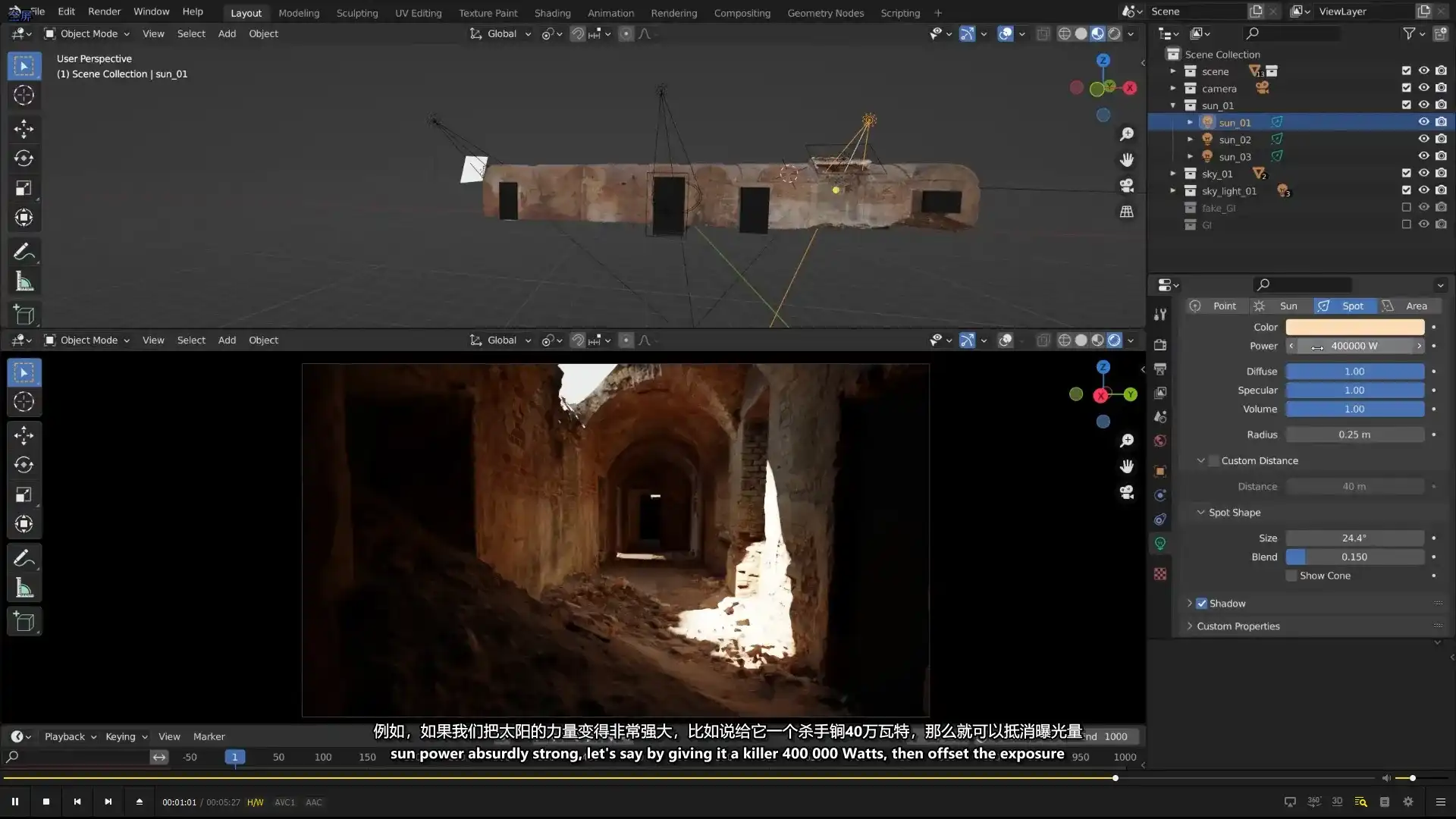Viewport: 1456px width, 819px height.
Task: Click frame 1 marker on timeline
Action: [234, 757]
